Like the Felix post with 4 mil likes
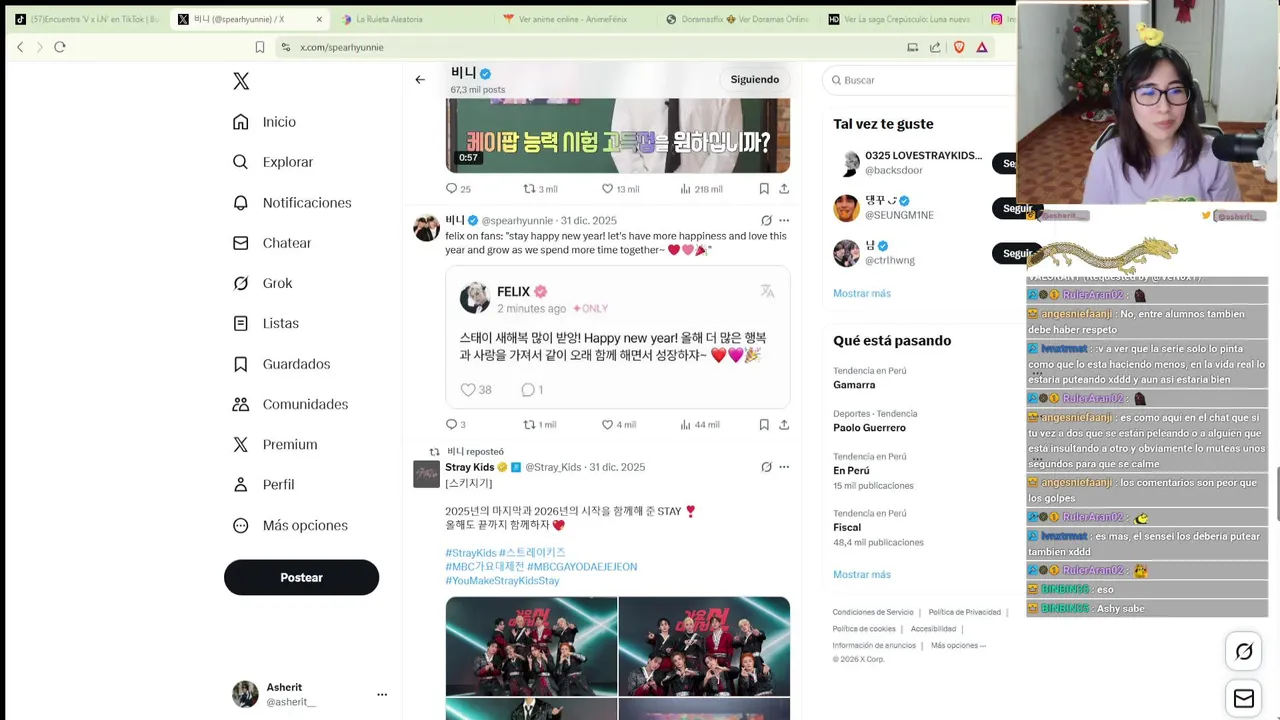The image size is (1280, 720). 619,424
